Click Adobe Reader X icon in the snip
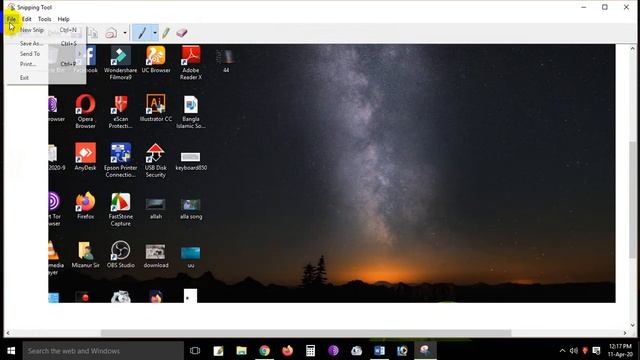640x360 pixels. pos(191,63)
